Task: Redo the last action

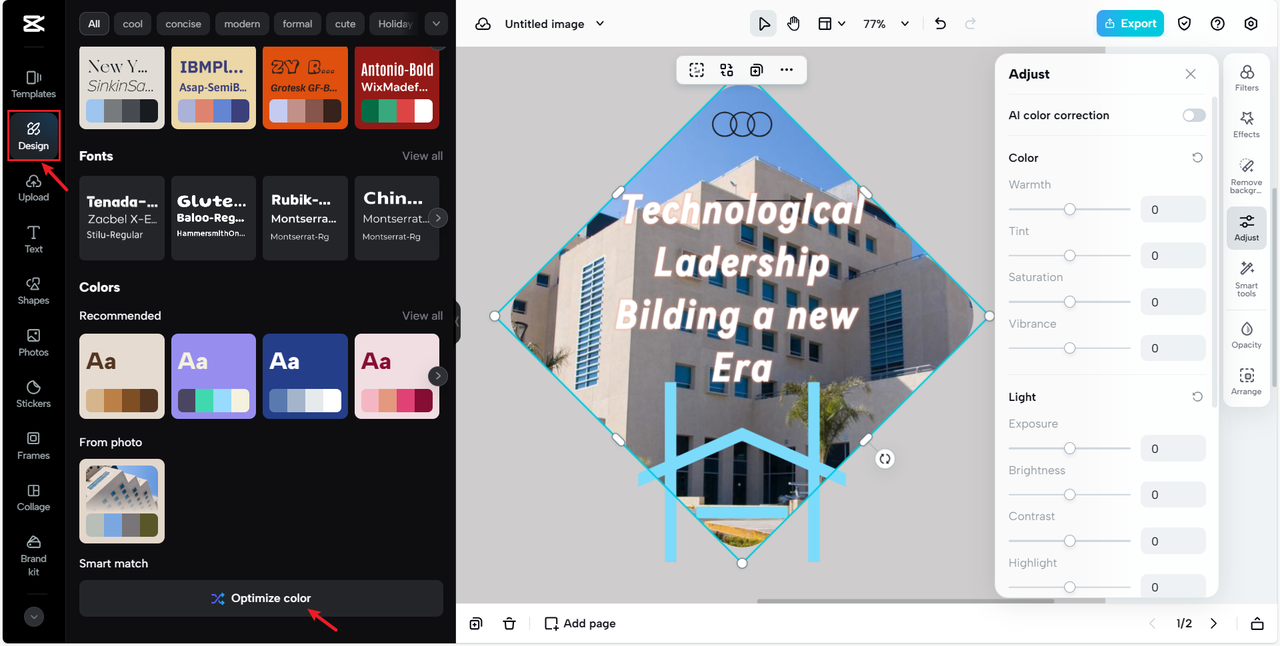Action: click(x=970, y=24)
